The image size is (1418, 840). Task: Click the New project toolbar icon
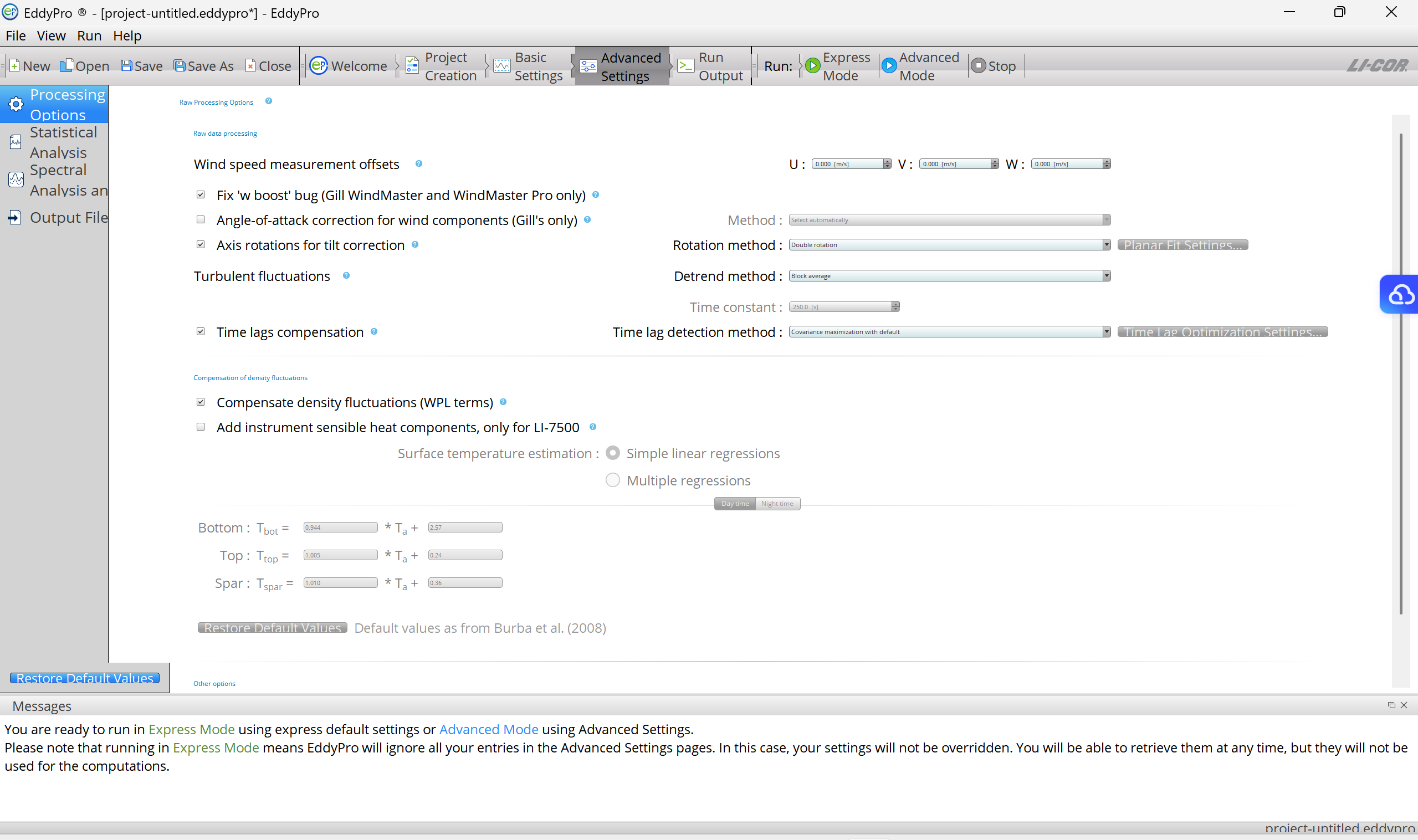15,66
